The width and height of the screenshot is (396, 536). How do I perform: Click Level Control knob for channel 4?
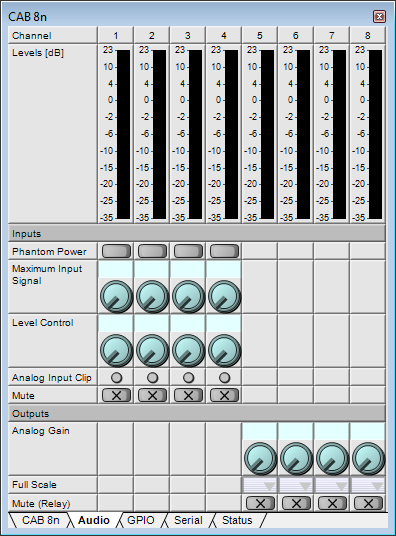224,351
